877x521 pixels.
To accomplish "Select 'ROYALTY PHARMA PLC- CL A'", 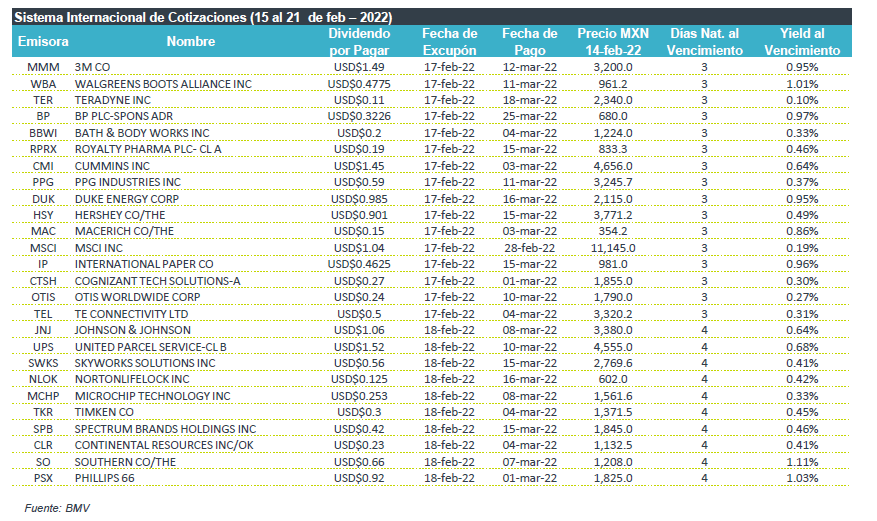I will tap(148, 149).
